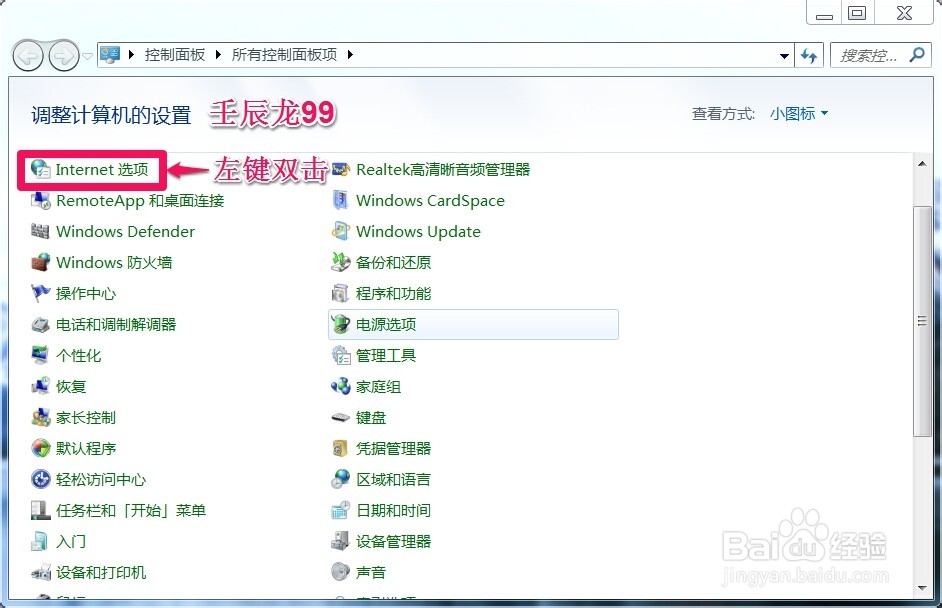The width and height of the screenshot is (942, 608).
Task: Click the 所有控制面板项 breadcrumb segment
Action: (x=284, y=55)
